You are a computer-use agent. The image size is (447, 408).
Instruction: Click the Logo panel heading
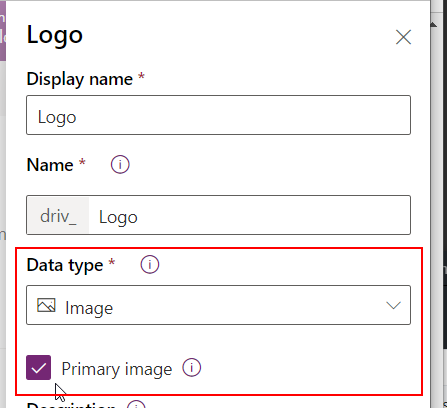55,35
